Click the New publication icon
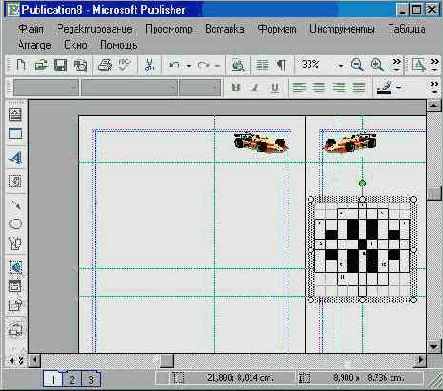Screen dimensions: 443x391 pos(21,65)
